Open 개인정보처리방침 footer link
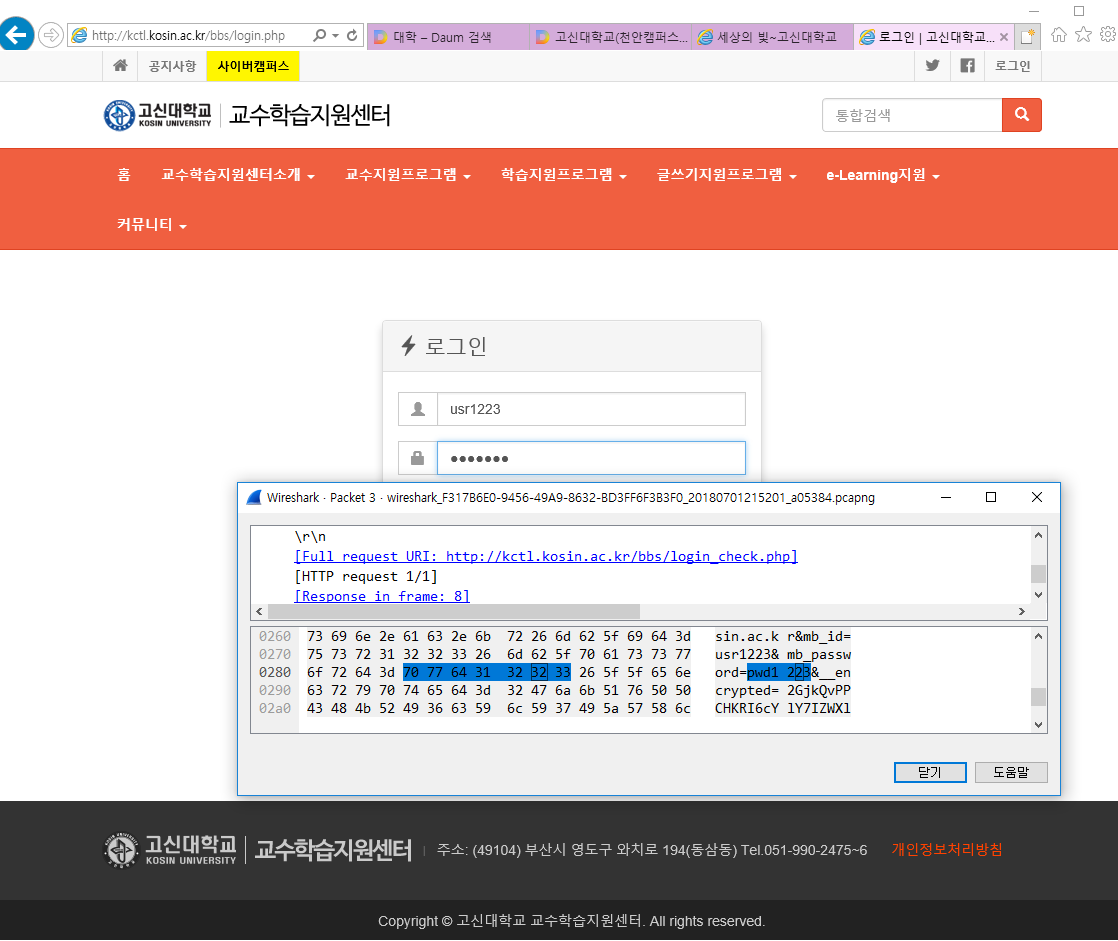This screenshot has width=1118, height=941. pyautogui.click(x=946, y=849)
